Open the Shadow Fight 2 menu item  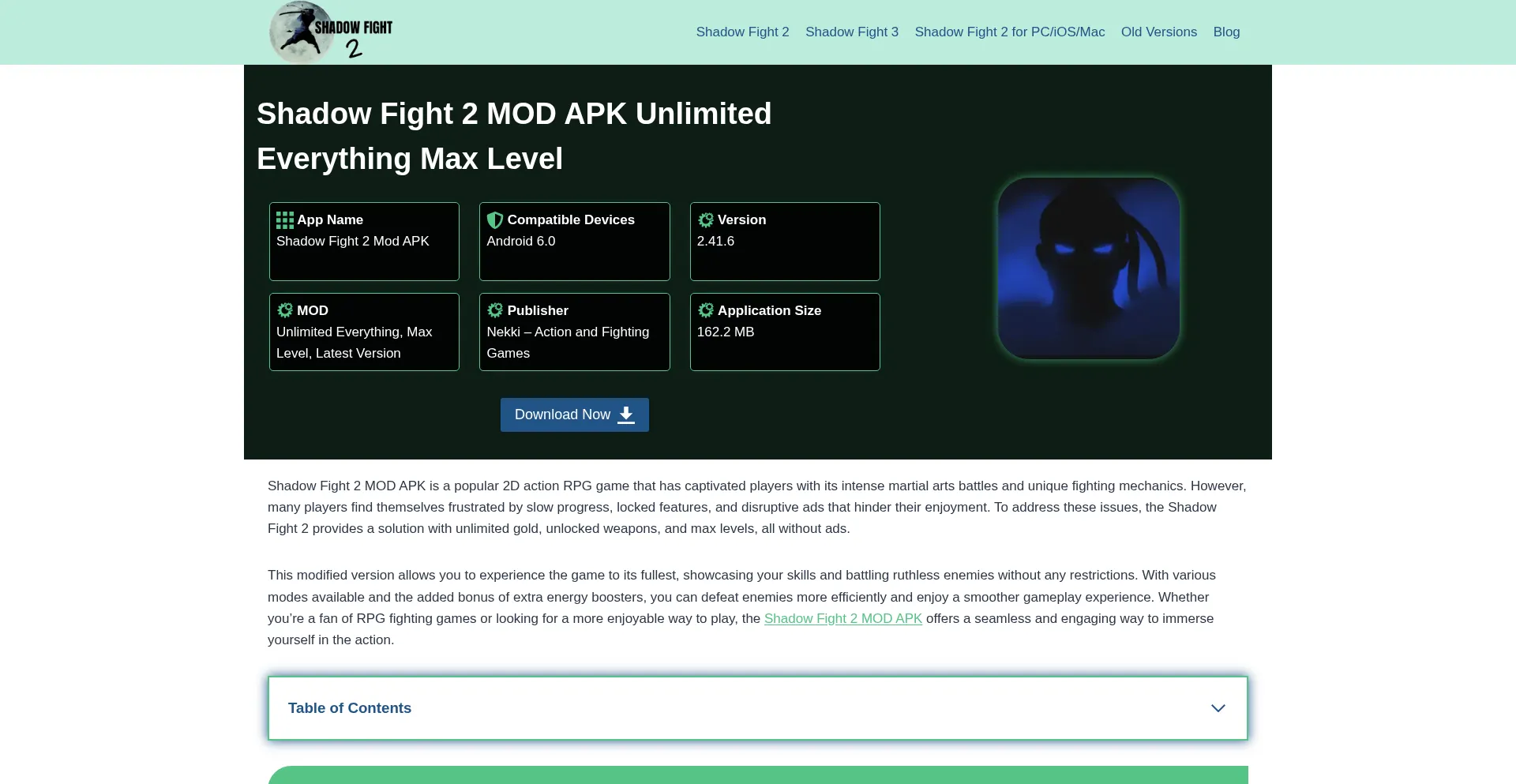pyautogui.click(x=742, y=32)
